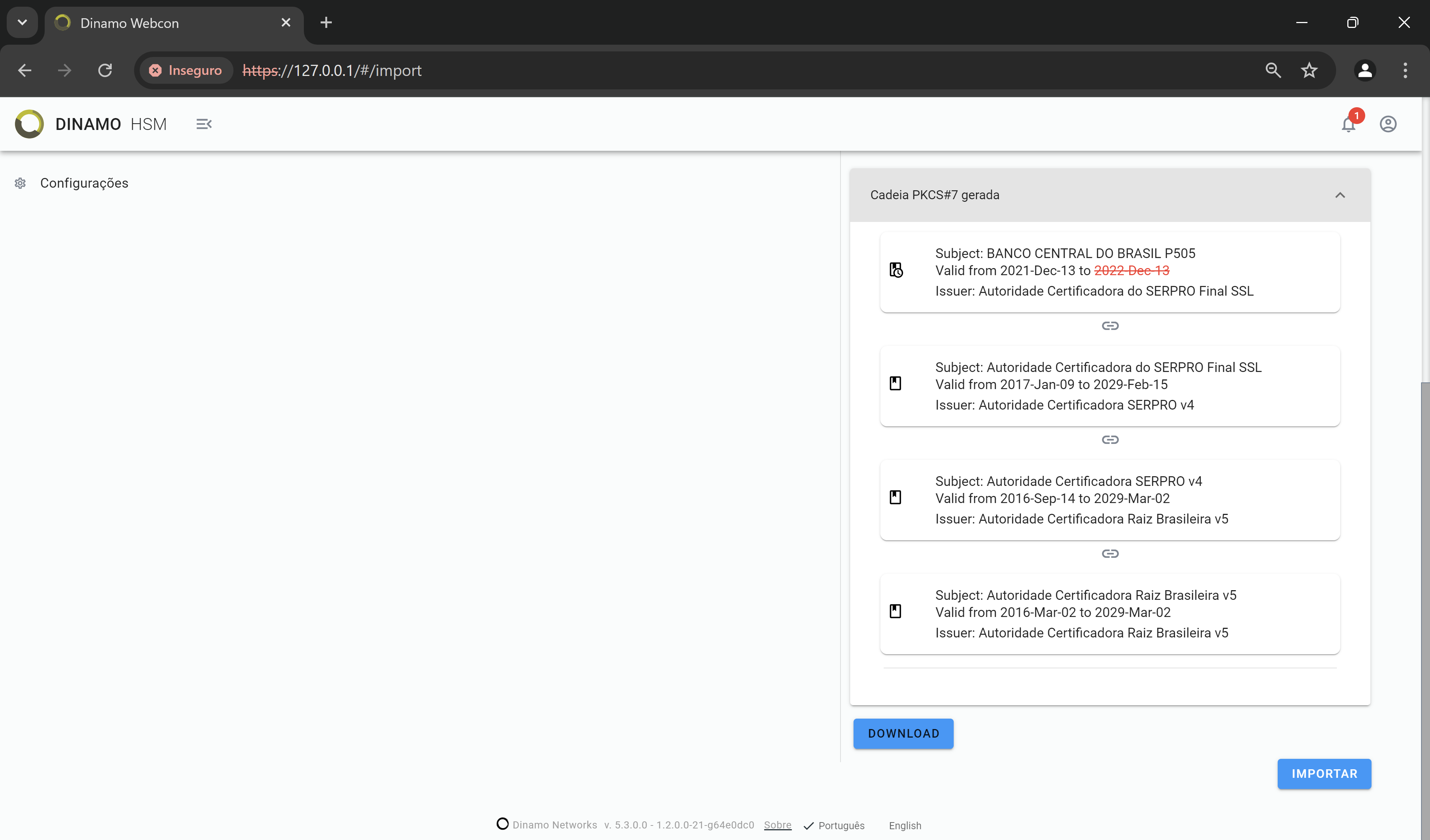Open a new browser tab

point(326,23)
